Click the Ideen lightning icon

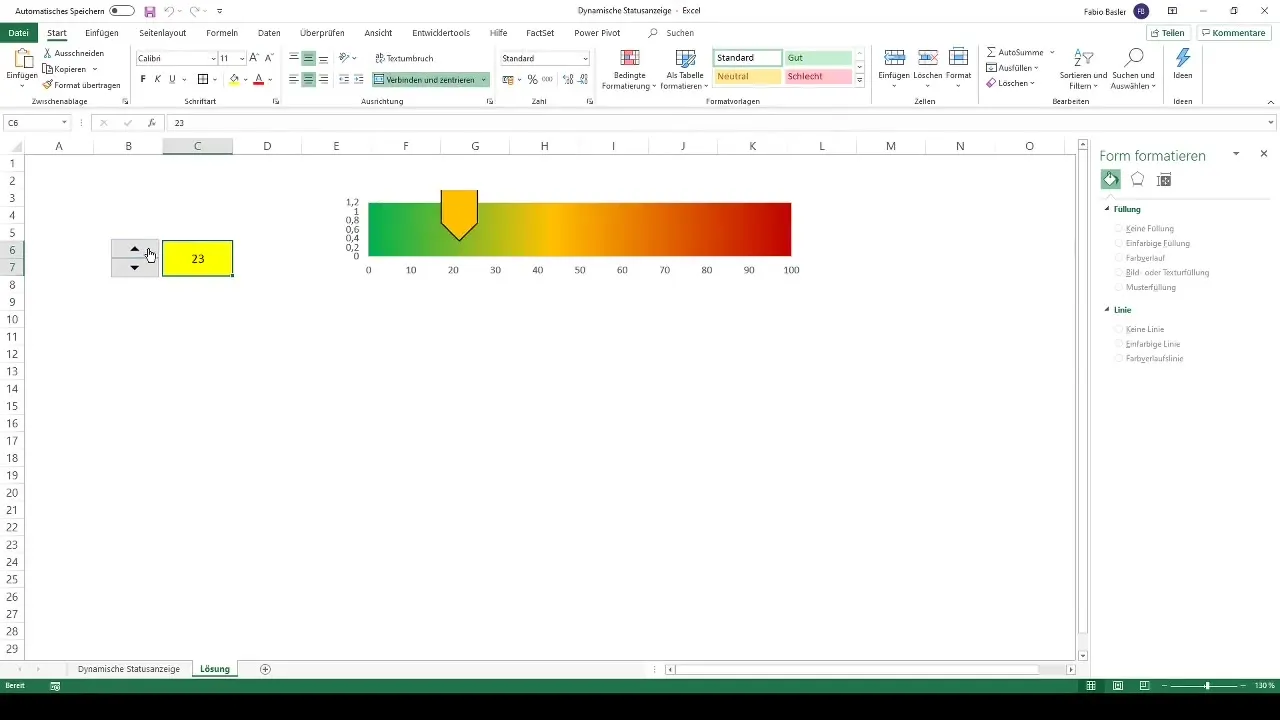(1183, 58)
